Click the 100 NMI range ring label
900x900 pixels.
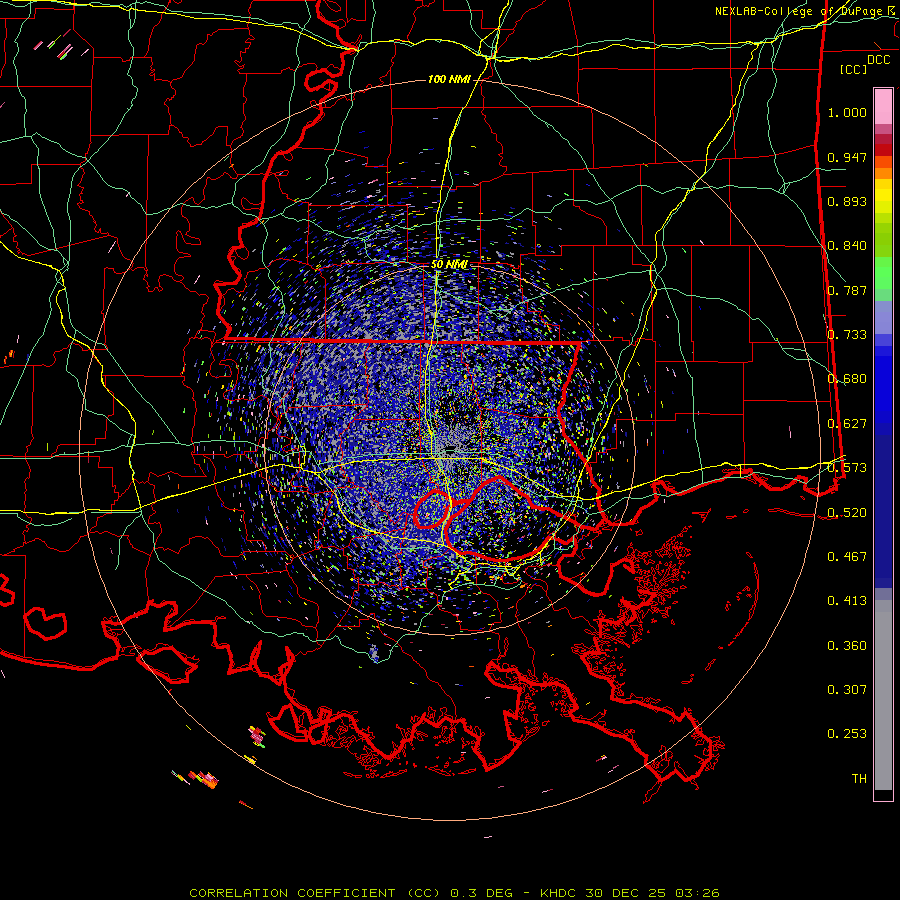coord(449,79)
